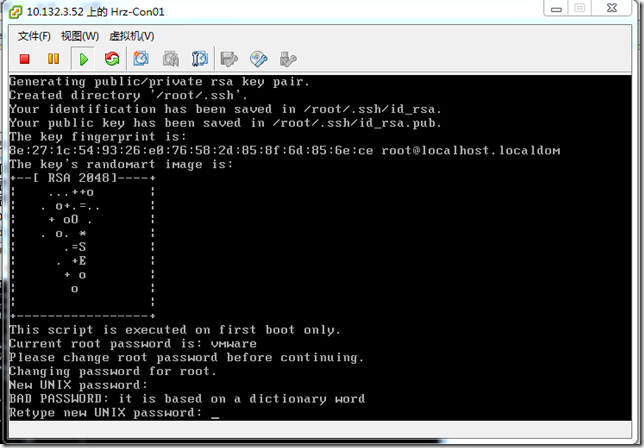Viewport: 644px width, 448px height.
Task: Click the window title '10.132.3.52 上的 Hrz-Con01'
Action: coord(95,12)
